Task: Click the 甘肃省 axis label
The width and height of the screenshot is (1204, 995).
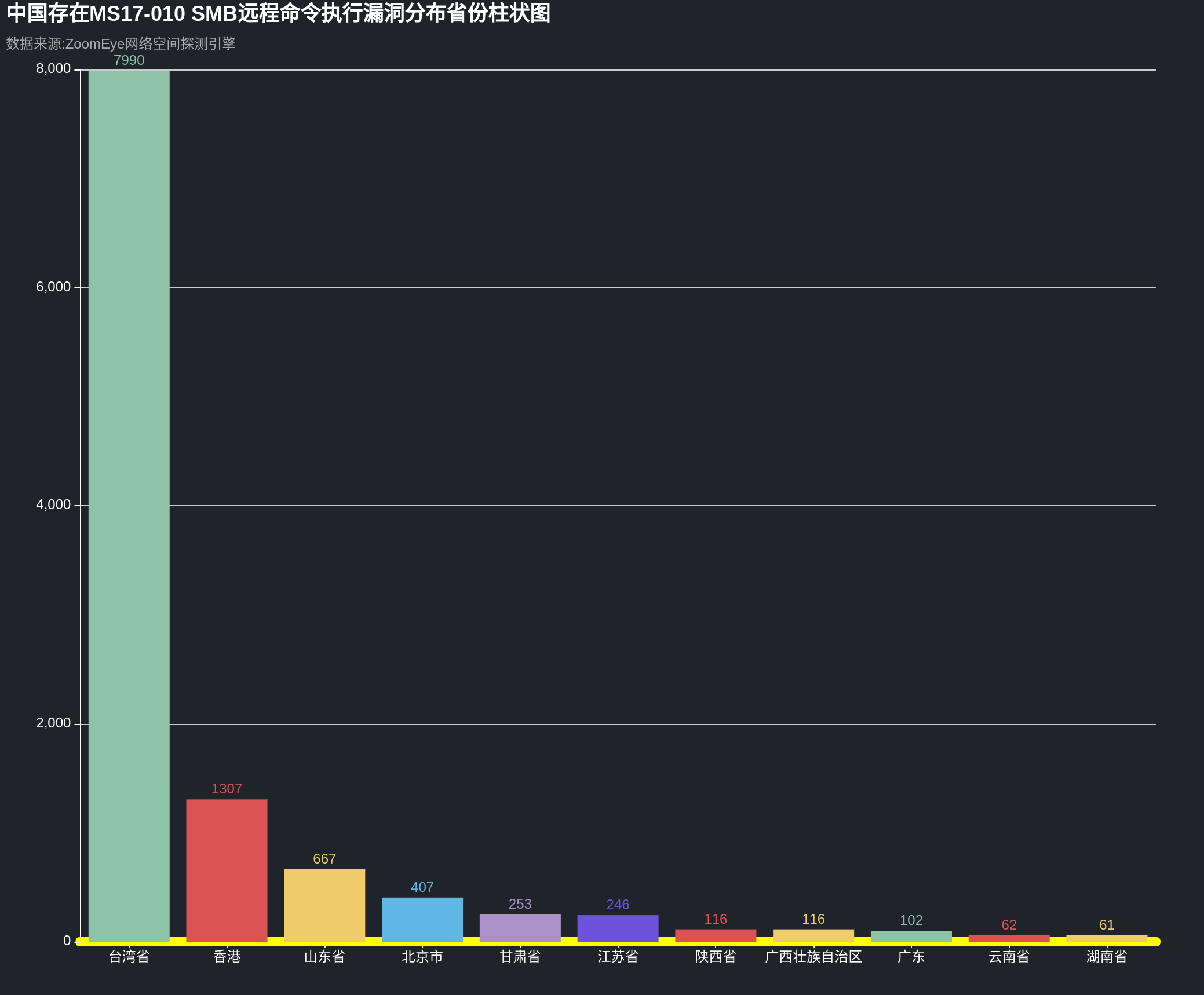Action: point(520,957)
